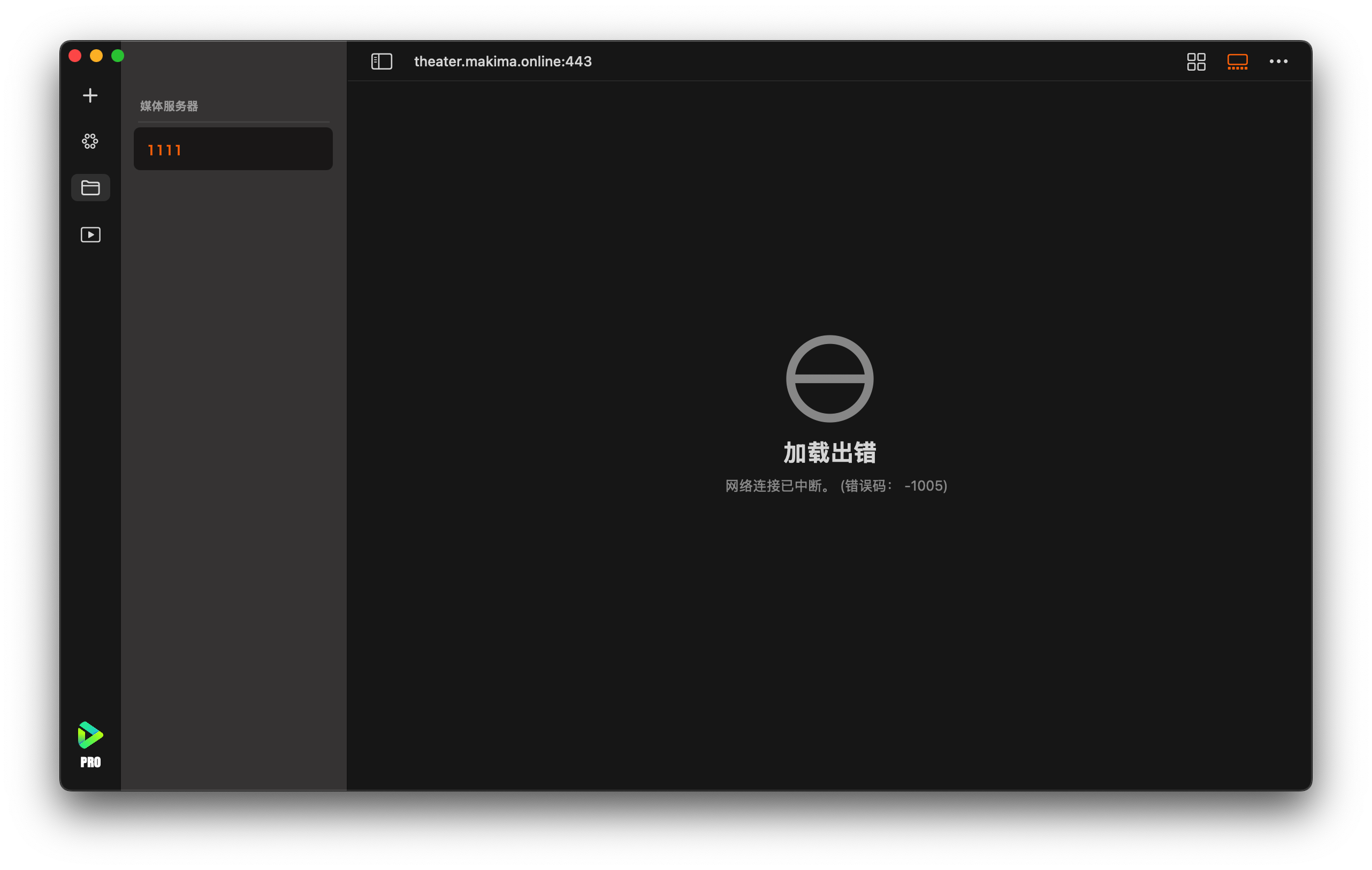Viewport: 1372px width, 870px height.
Task: Open the three-dot more options menu
Action: pos(1278,62)
